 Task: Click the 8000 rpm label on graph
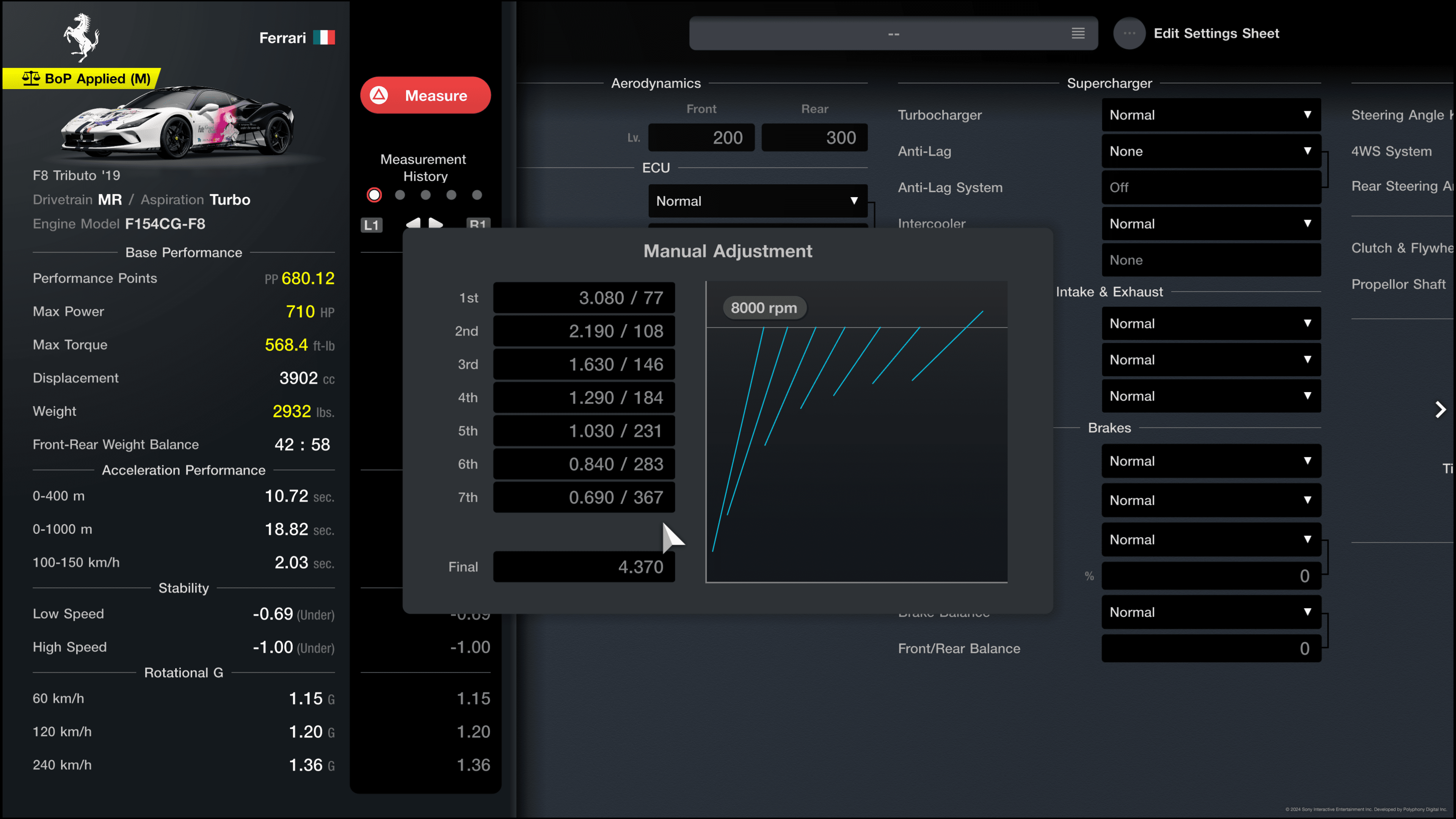764,308
